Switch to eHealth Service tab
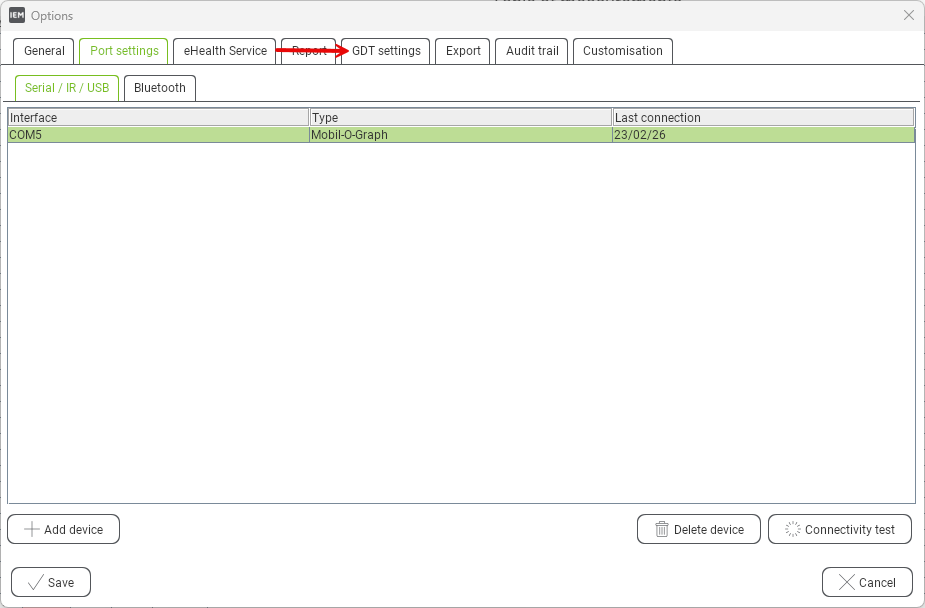 (225, 51)
